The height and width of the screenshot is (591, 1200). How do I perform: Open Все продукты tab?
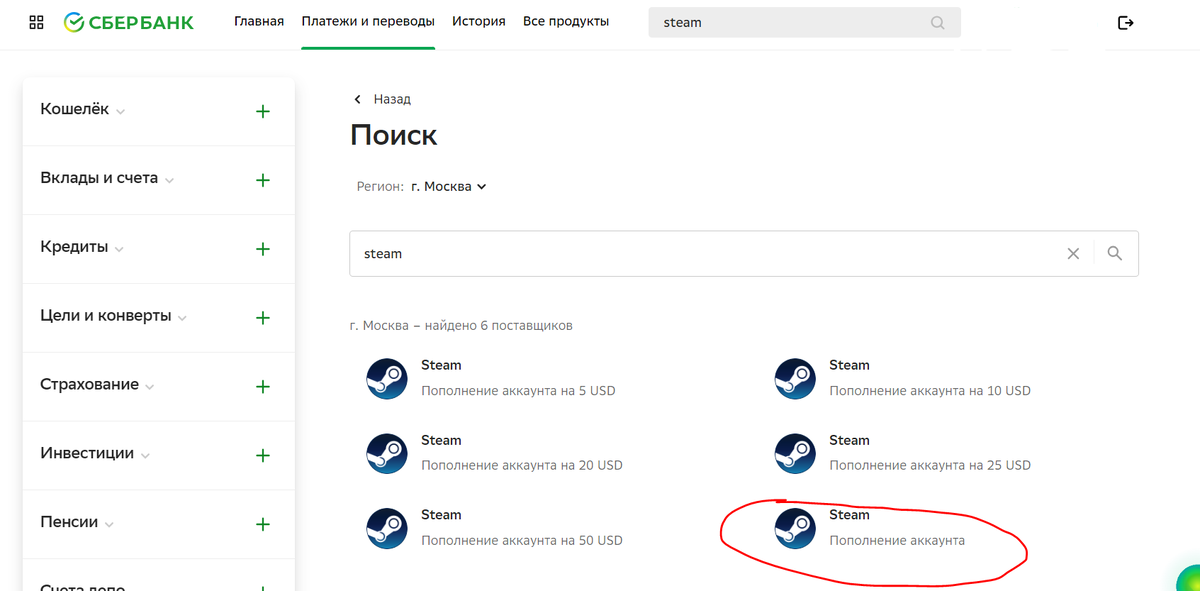[x=566, y=22]
